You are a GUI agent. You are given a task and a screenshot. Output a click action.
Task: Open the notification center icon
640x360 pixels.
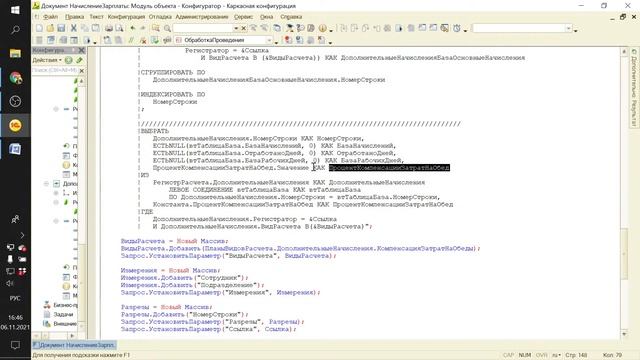click(x=16, y=345)
